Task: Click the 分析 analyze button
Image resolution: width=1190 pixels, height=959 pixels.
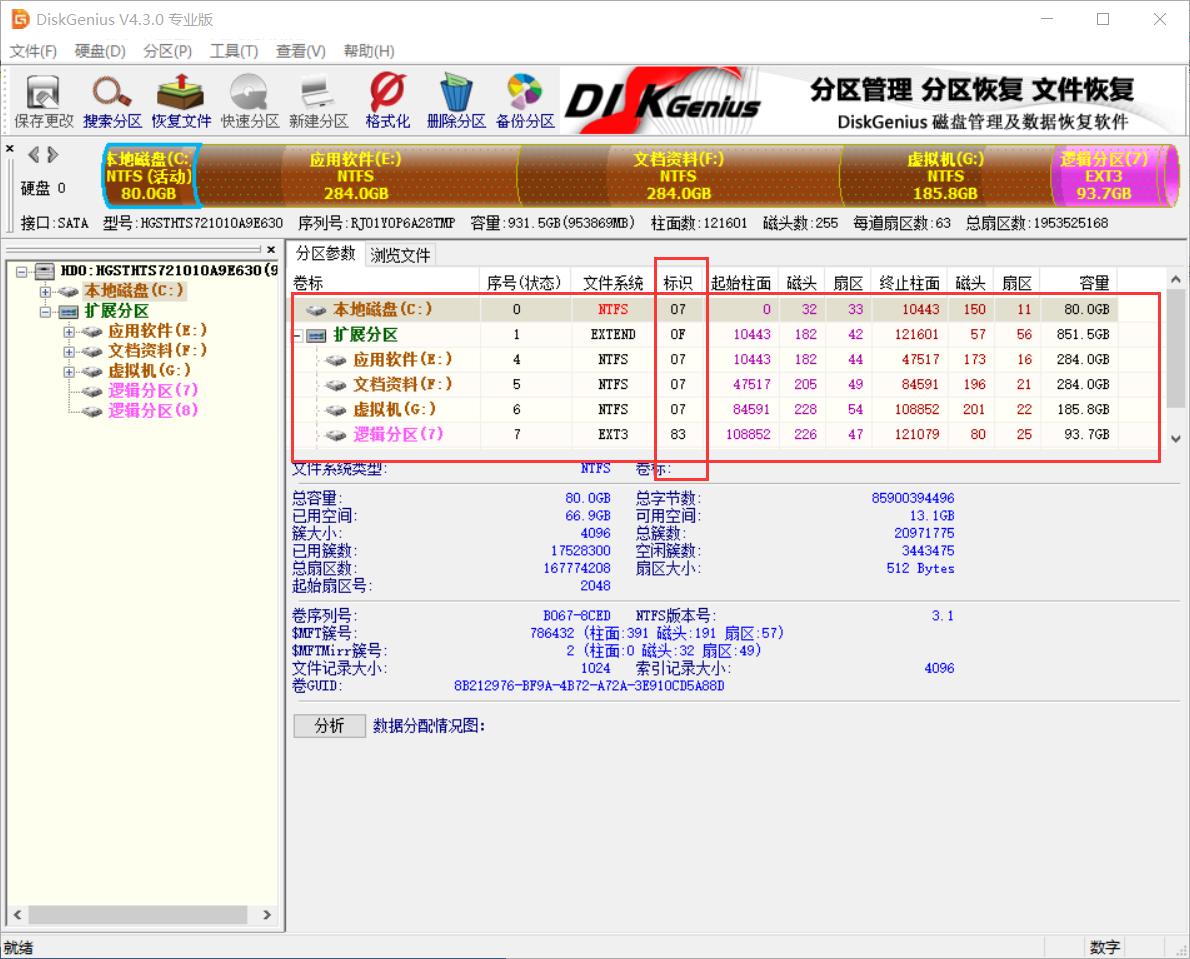Action: [330, 725]
